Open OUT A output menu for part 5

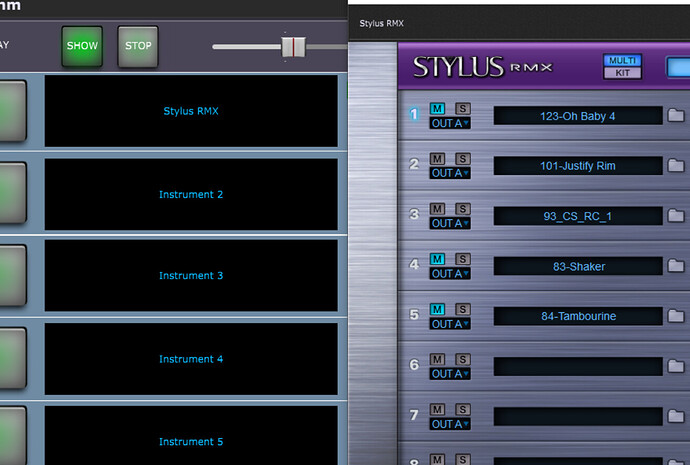point(450,324)
